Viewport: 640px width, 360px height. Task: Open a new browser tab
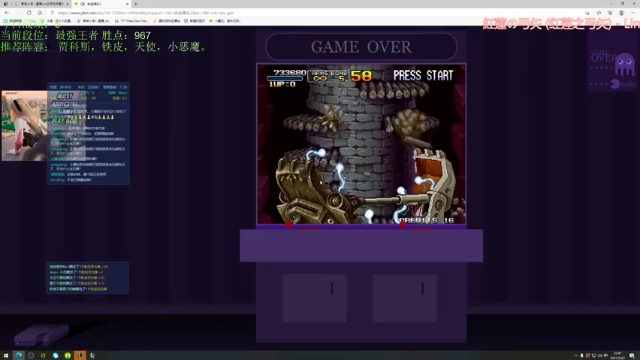click(136, 4)
